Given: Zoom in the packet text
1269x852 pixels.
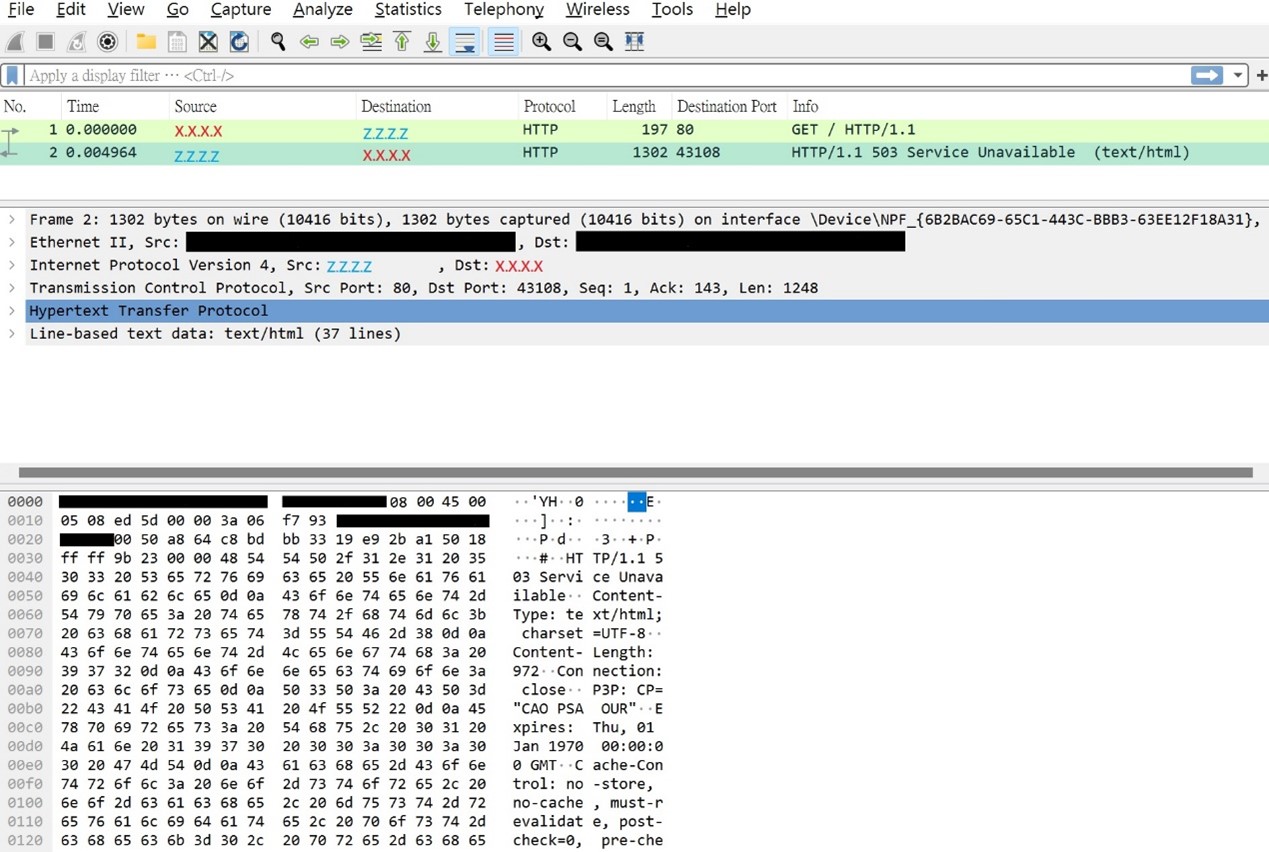Looking at the screenshot, I should (x=541, y=42).
